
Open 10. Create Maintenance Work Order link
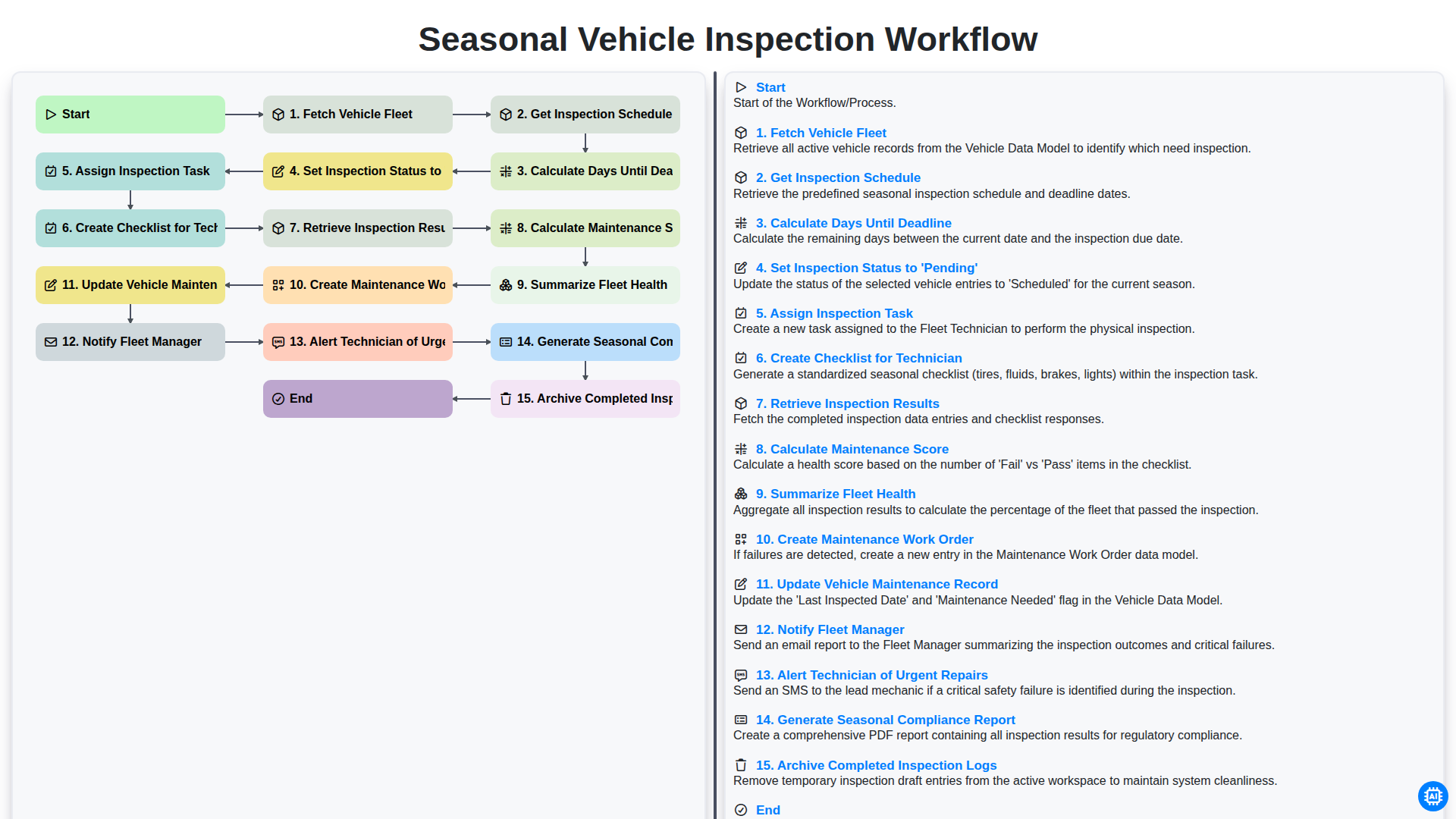tap(864, 539)
